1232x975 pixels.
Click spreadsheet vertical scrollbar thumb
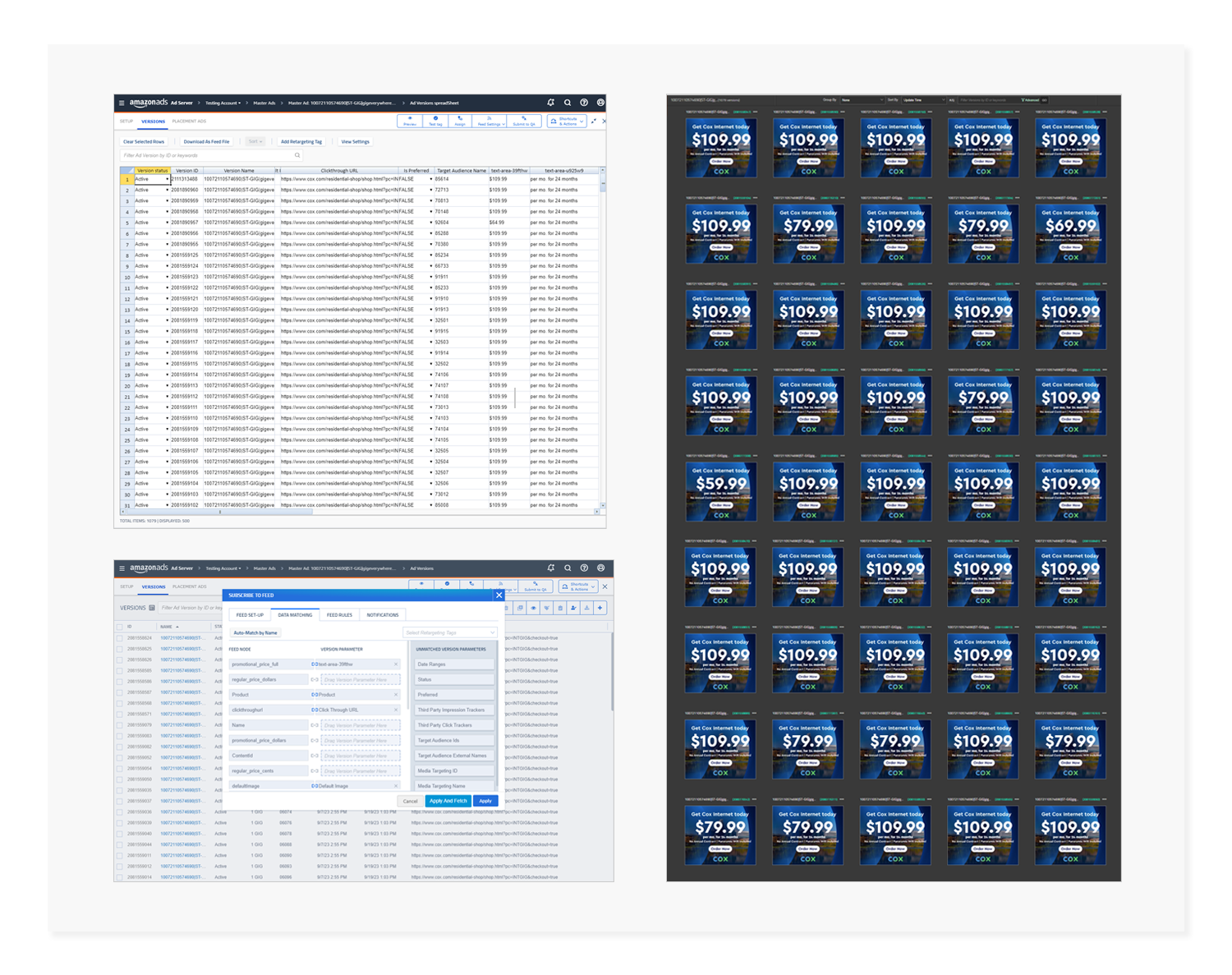pyautogui.click(x=603, y=185)
